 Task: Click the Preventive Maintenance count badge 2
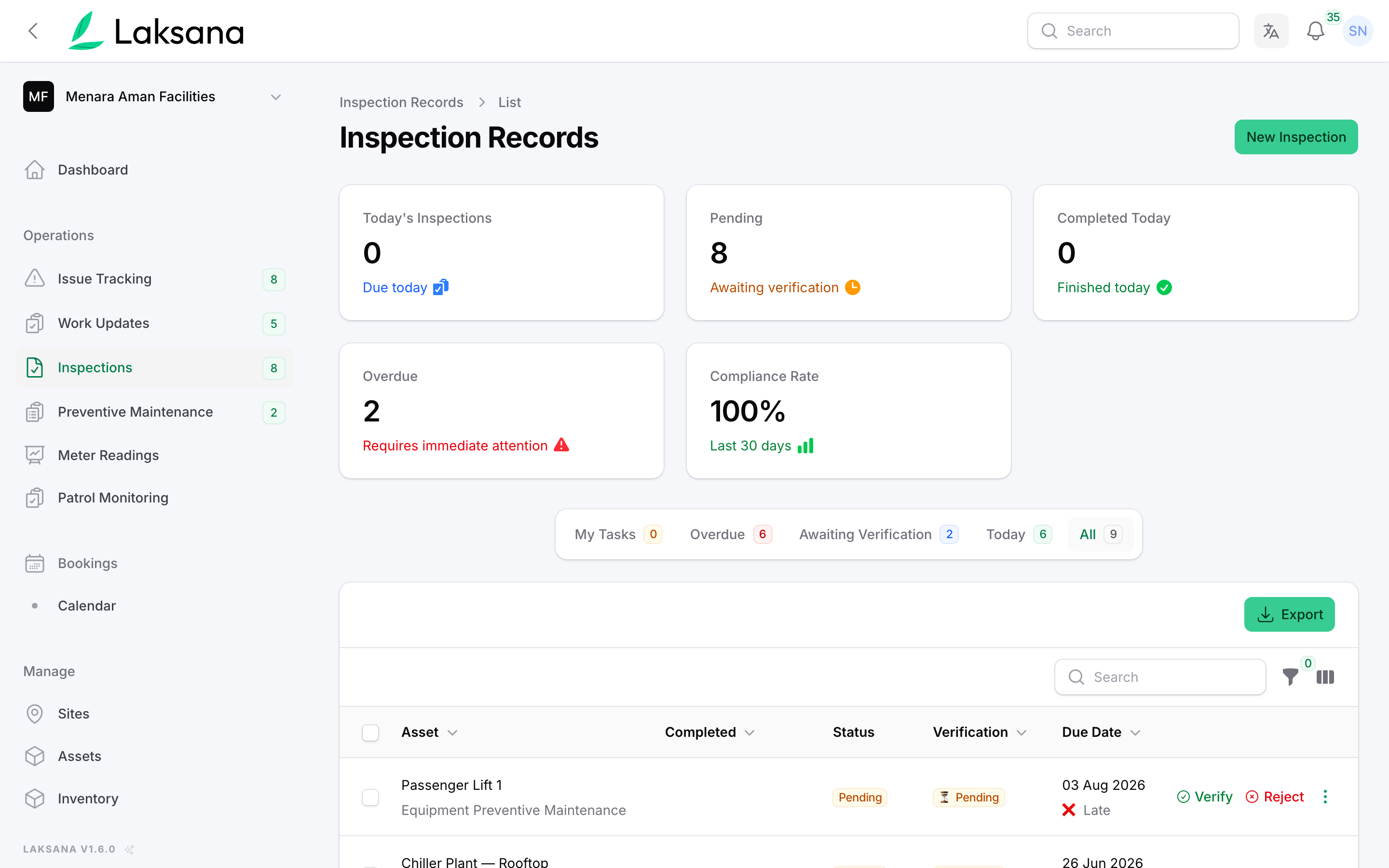(x=274, y=412)
